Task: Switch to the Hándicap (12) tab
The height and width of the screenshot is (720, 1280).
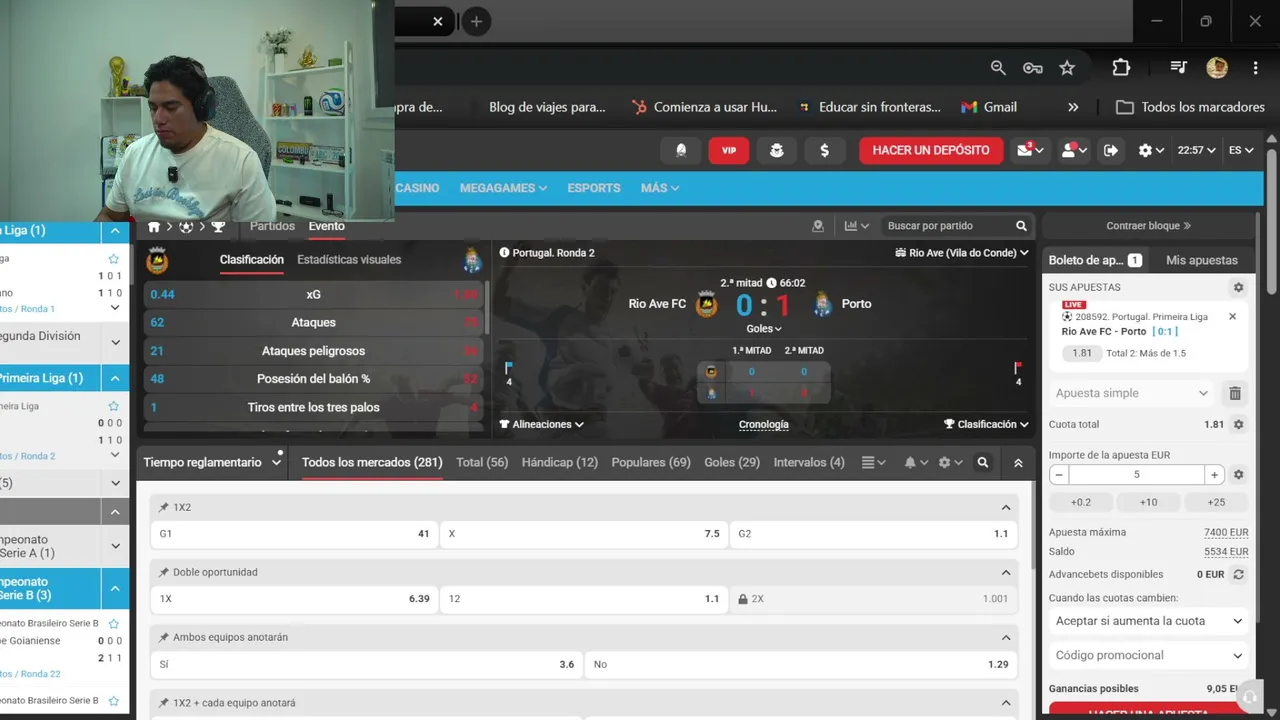Action: (x=560, y=462)
